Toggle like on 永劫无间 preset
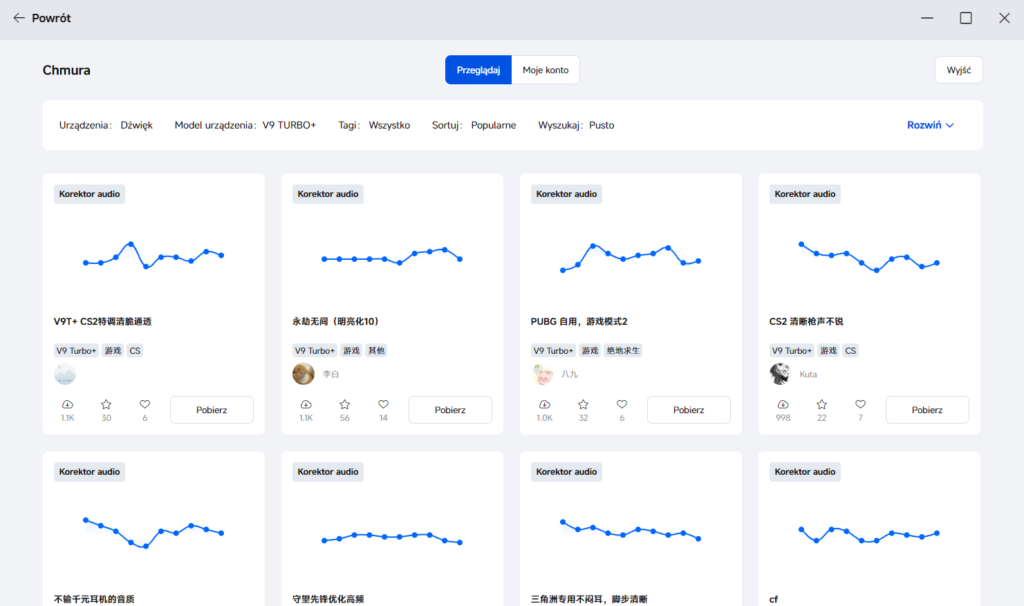This screenshot has width=1024, height=606. [383, 404]
